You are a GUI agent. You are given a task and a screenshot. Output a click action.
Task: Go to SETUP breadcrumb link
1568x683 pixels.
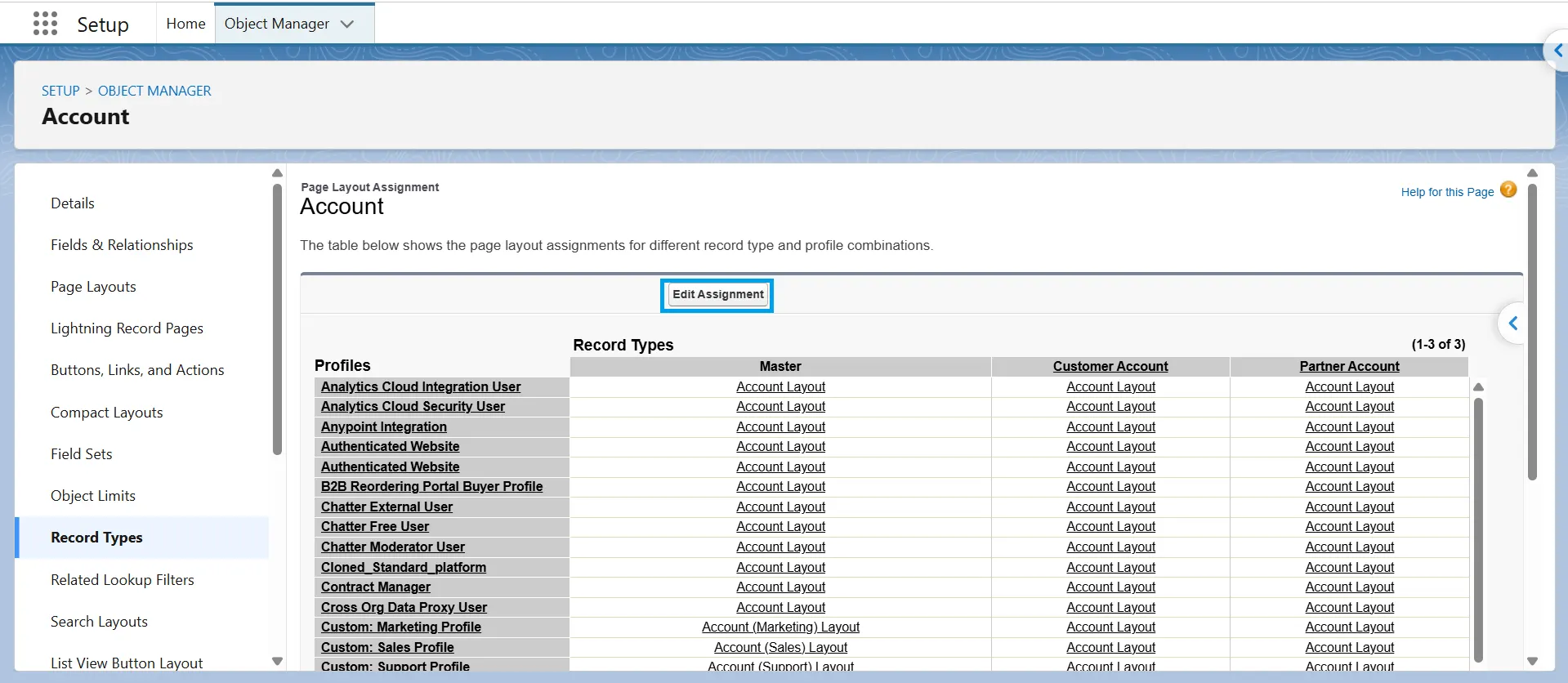(x=60, y=91)
